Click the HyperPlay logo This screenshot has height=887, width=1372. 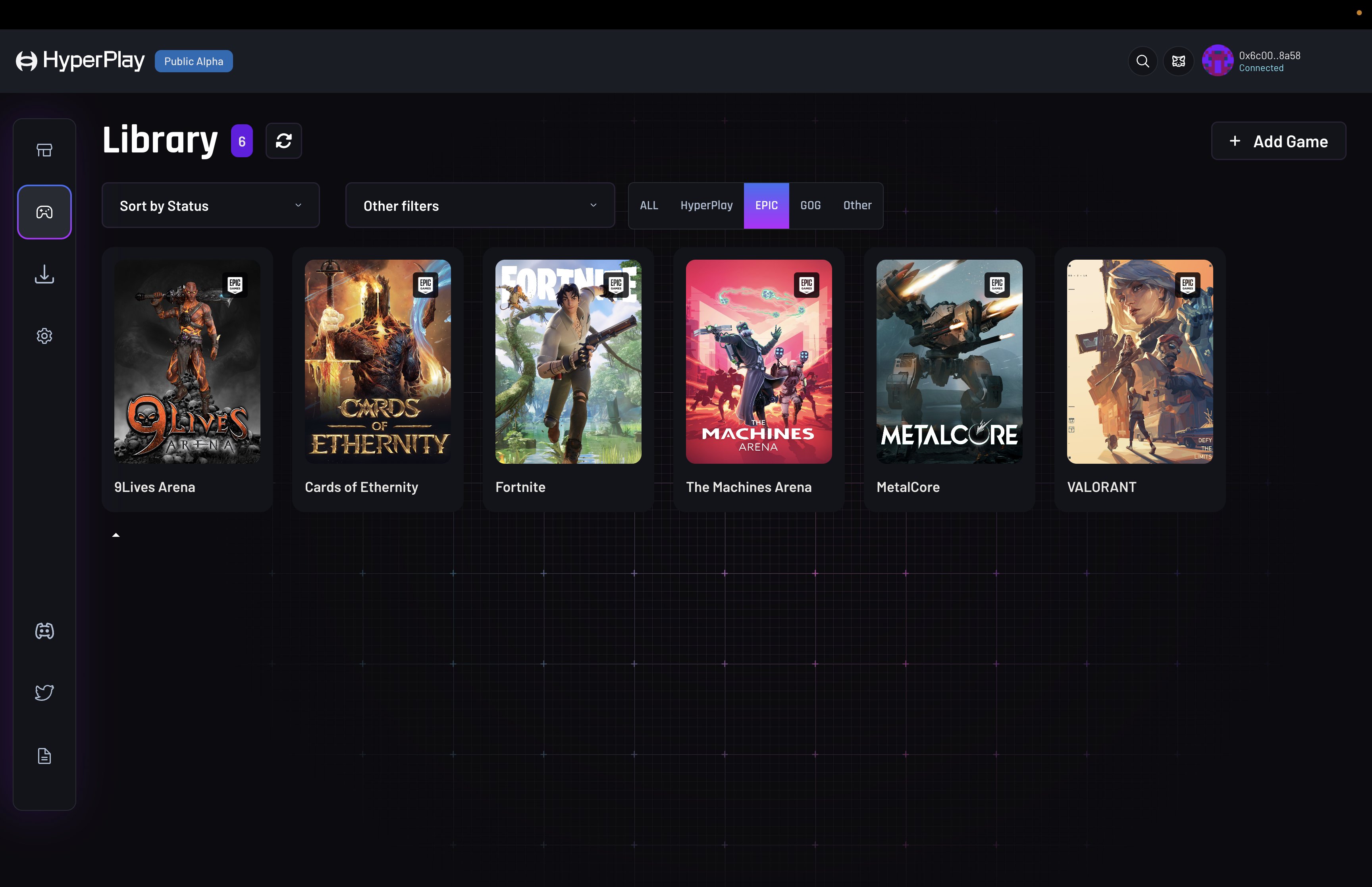(x=80, y=60)
